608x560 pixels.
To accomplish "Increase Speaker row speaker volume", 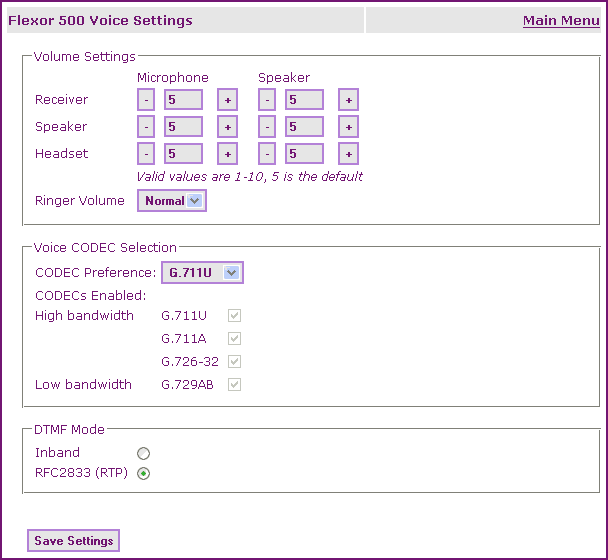I will [x=349, y=126].
